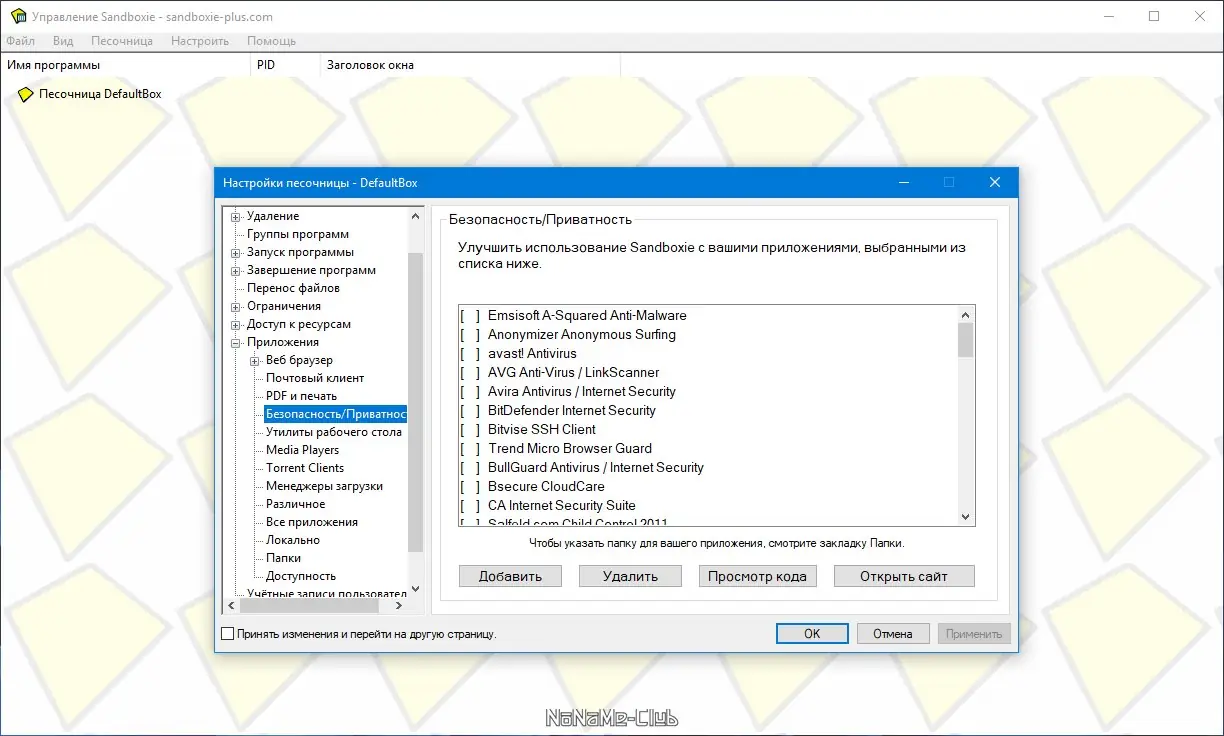
Task: Click the tree scroll down arrow
Action: coord(416,588)
